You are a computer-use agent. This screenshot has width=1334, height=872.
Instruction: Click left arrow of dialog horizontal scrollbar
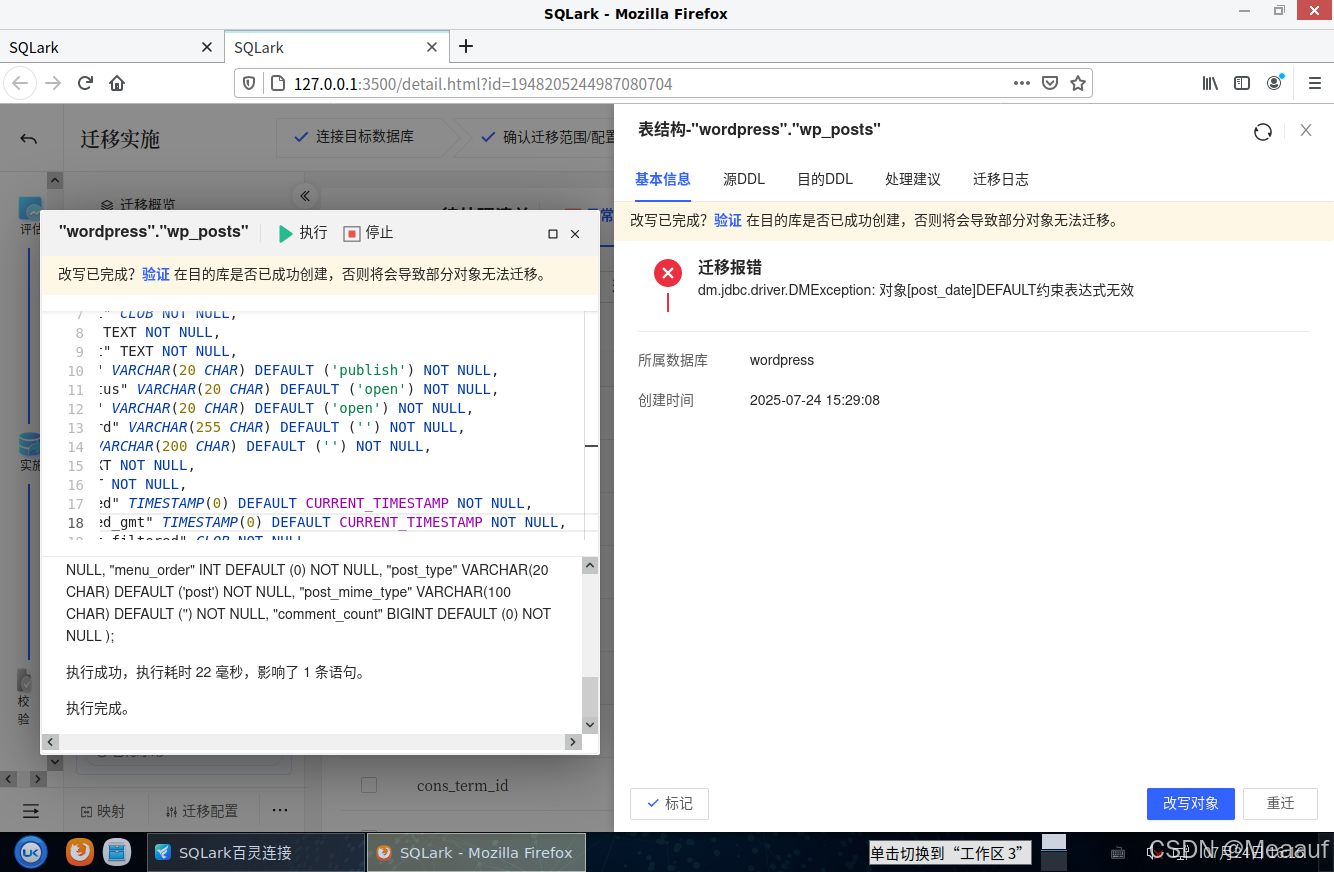tap(49, 742)
